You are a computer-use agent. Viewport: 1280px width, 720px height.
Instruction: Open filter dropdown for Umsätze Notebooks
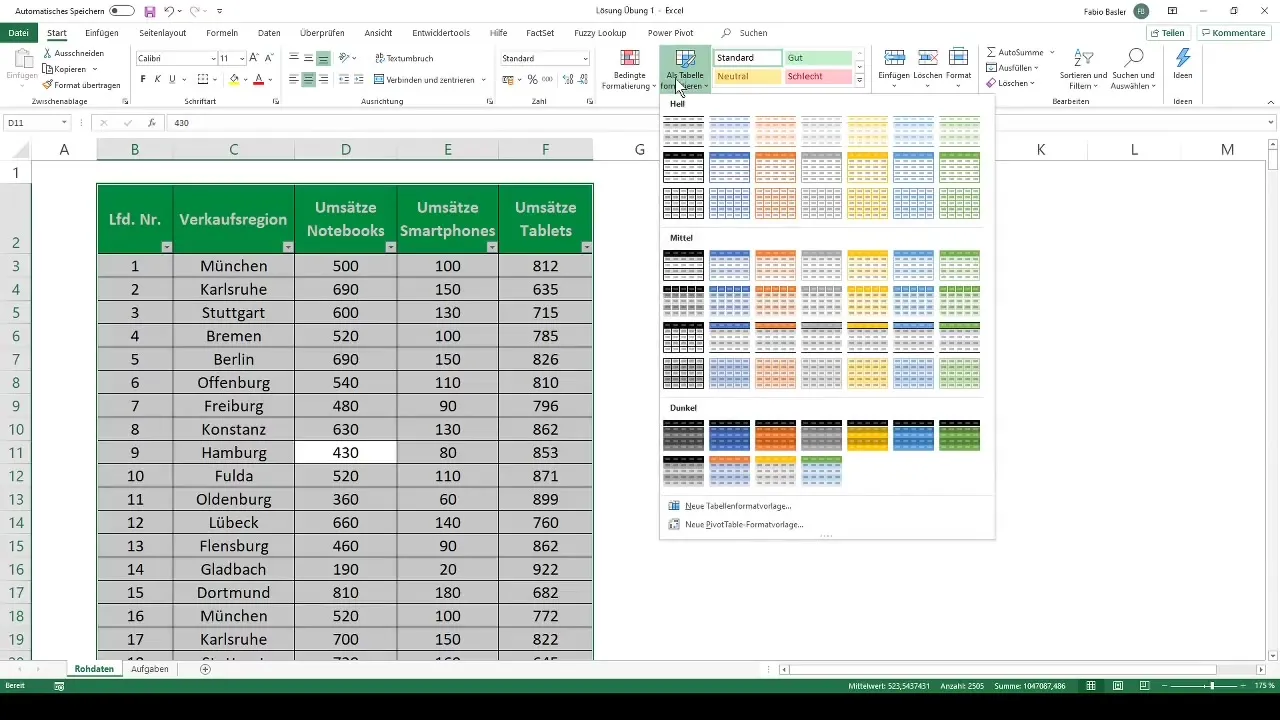(x=389, y=247)
